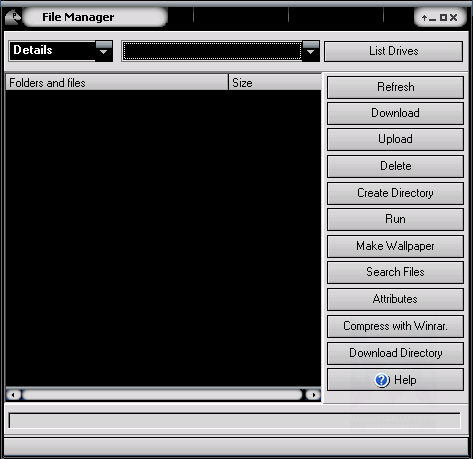
Task: Click the Refresh button
Action: pos(395,87)
